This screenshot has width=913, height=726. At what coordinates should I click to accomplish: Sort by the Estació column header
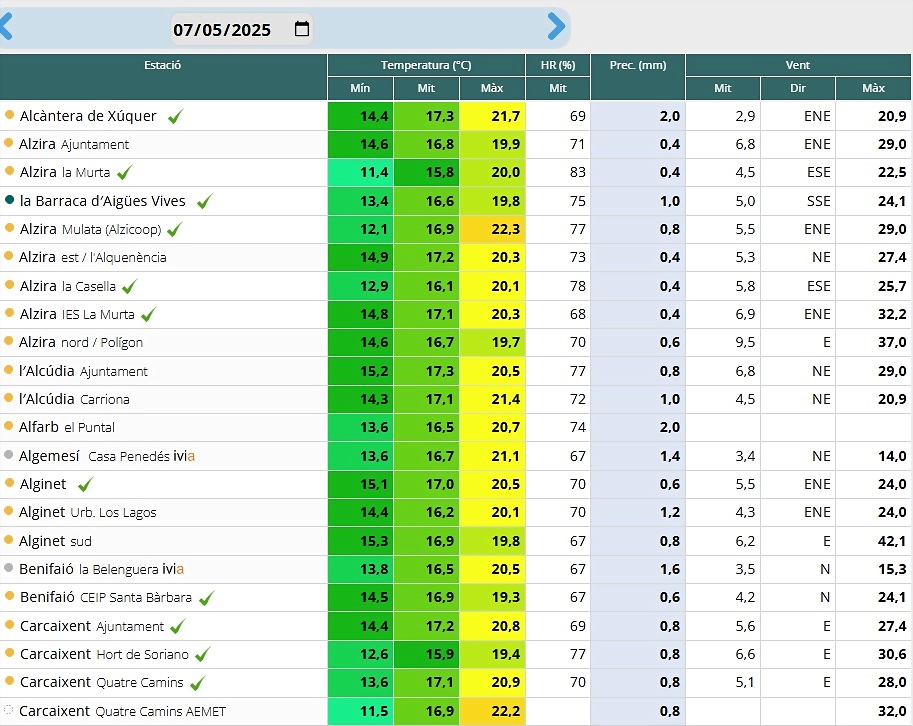coord(163,76)
